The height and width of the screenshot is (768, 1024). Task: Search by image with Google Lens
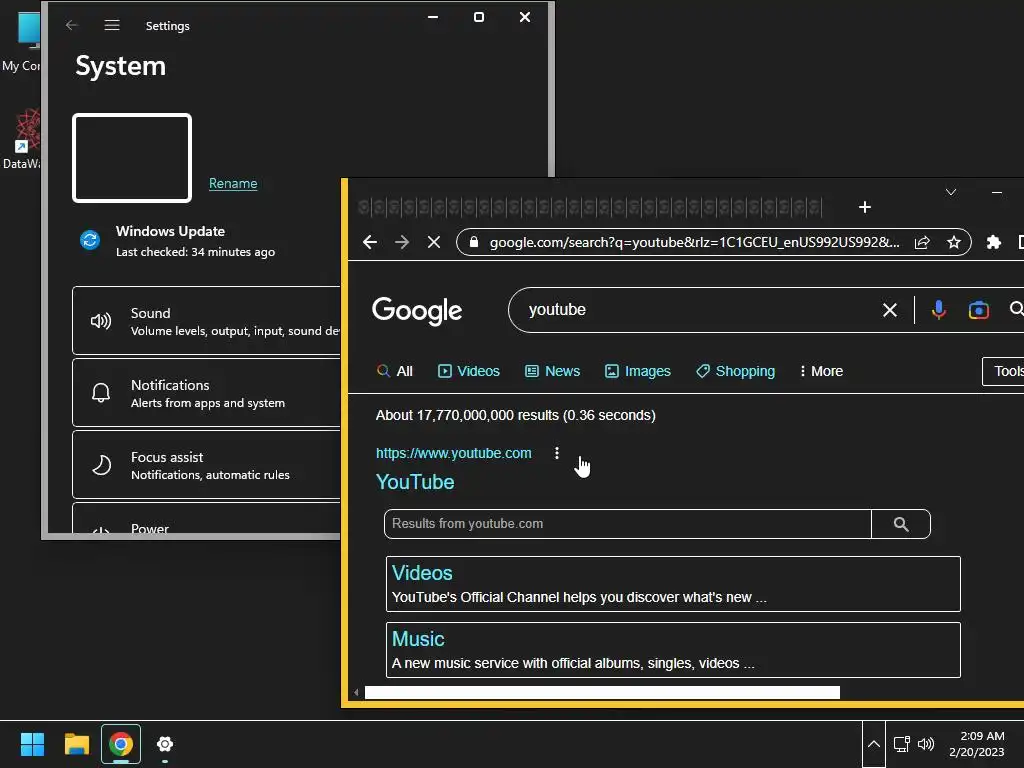[x=978, y=310]
